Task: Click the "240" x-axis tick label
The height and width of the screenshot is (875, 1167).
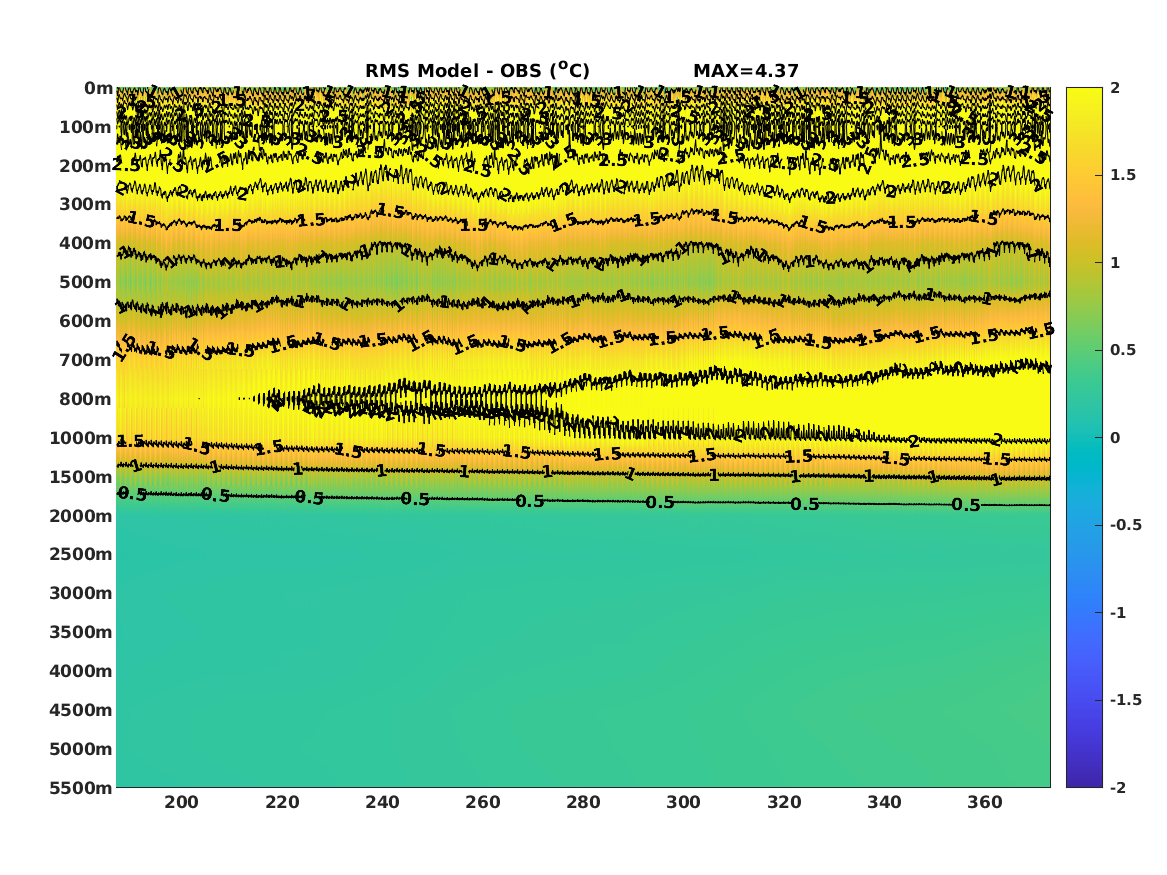Action: [383, 803]
